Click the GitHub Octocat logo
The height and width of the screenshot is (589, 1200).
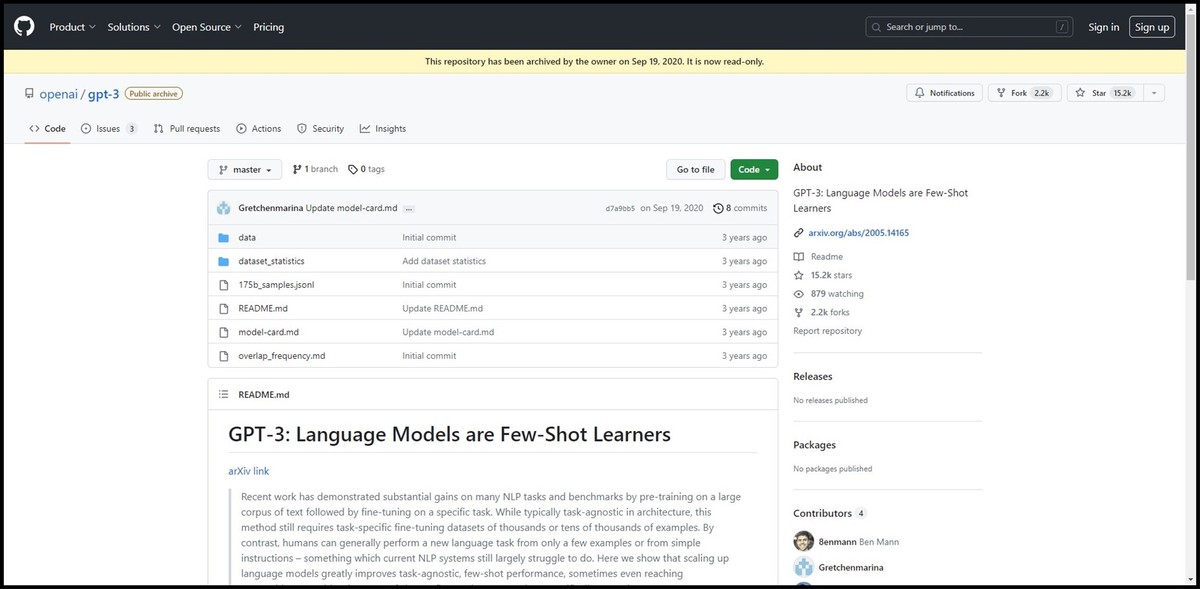tap(25, 27)
